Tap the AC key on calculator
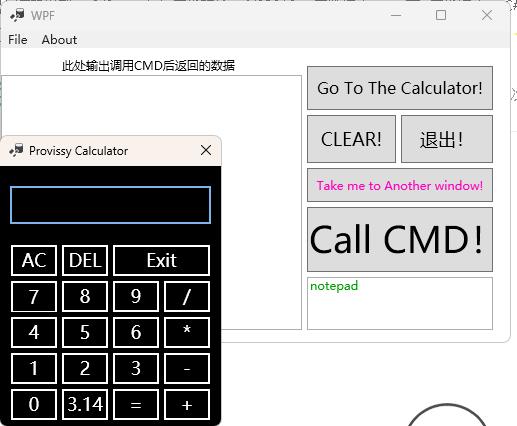The width and height of the screenshot is (517, 426). click(34, 260)
